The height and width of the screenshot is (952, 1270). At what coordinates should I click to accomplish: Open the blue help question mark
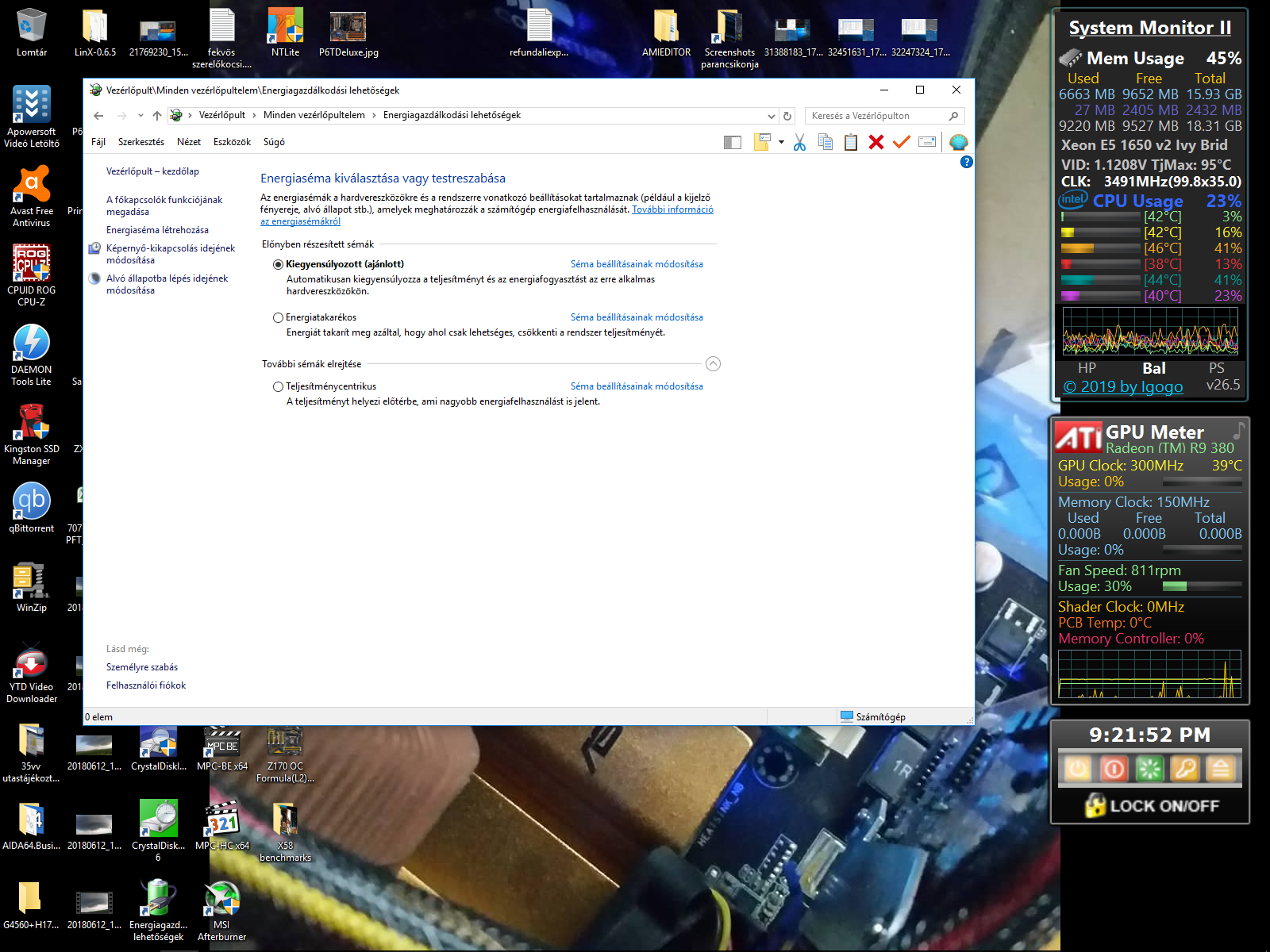966,162
